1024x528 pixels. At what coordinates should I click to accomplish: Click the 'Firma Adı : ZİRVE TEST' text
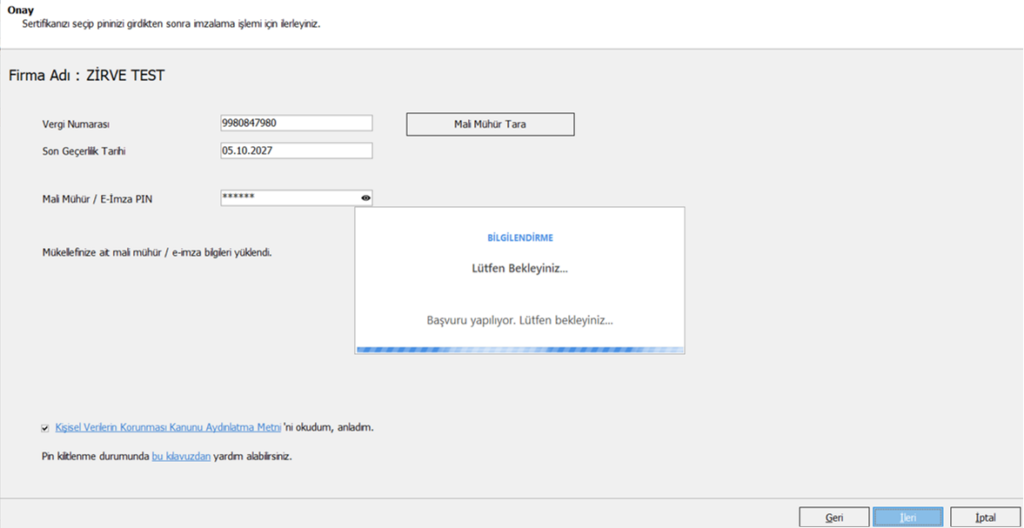(x=87, y=76)
